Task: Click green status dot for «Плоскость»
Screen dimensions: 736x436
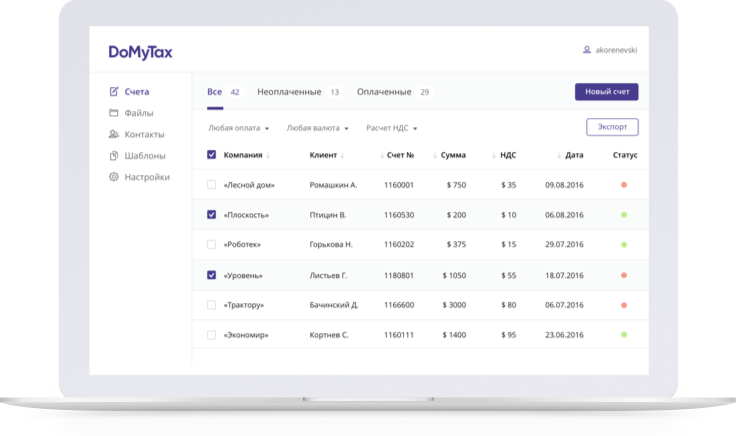Action: click(624, 214)
